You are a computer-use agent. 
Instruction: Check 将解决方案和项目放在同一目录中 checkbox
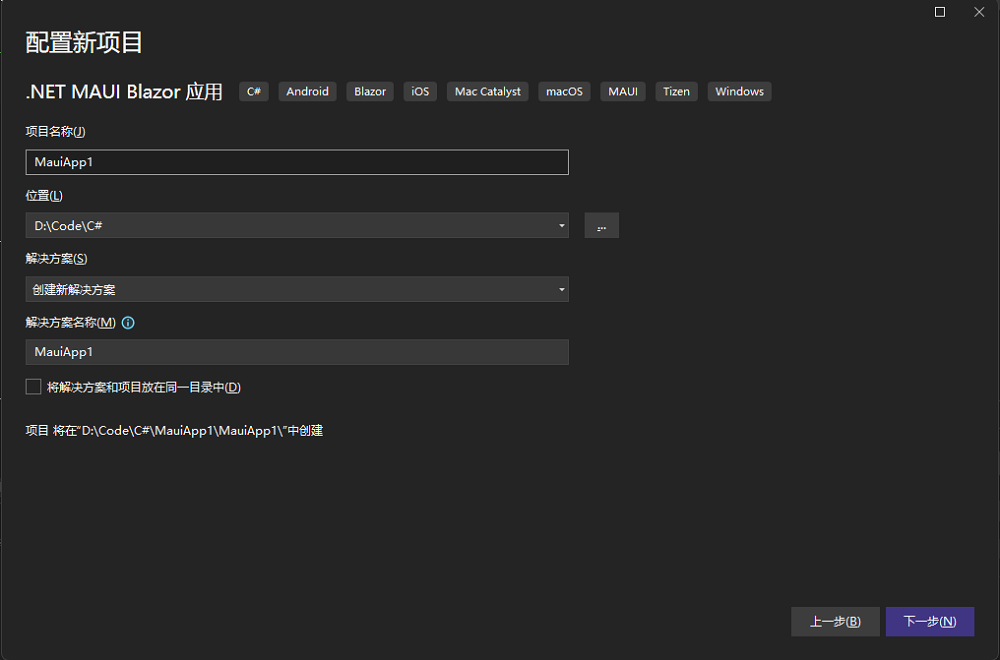[x=33, y=386]
